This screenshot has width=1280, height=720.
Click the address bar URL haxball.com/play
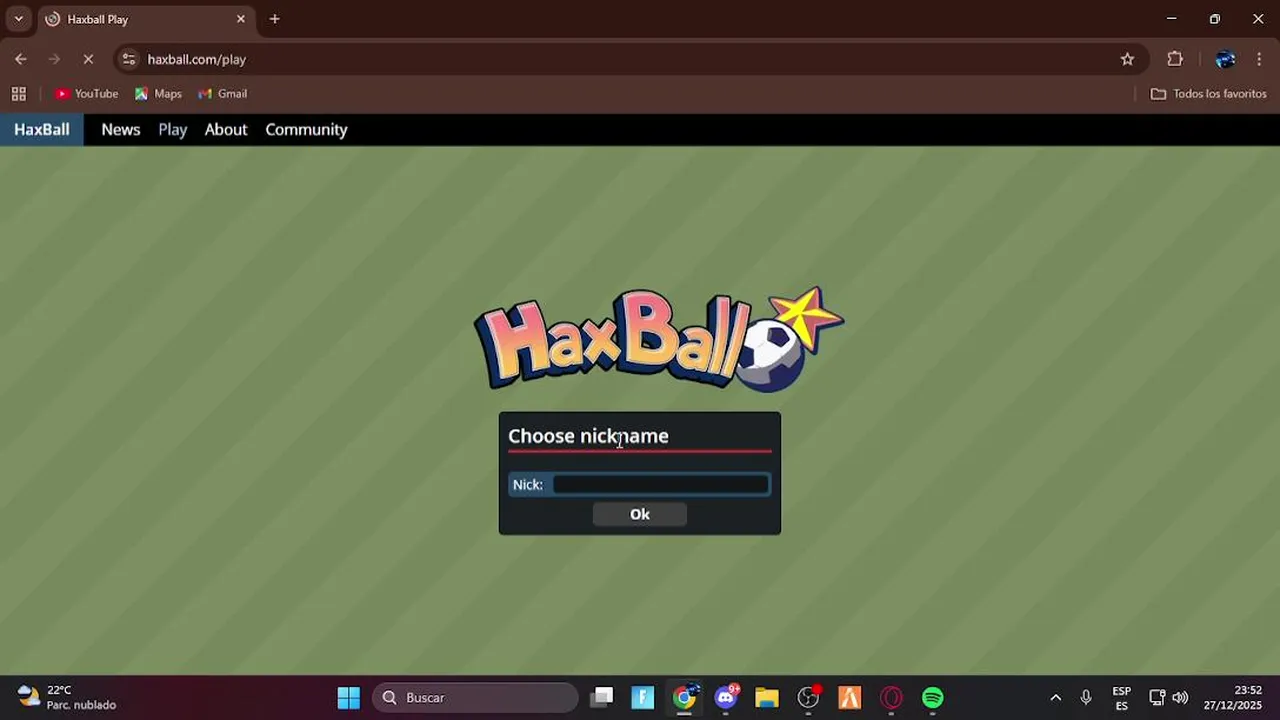point(197,59)
